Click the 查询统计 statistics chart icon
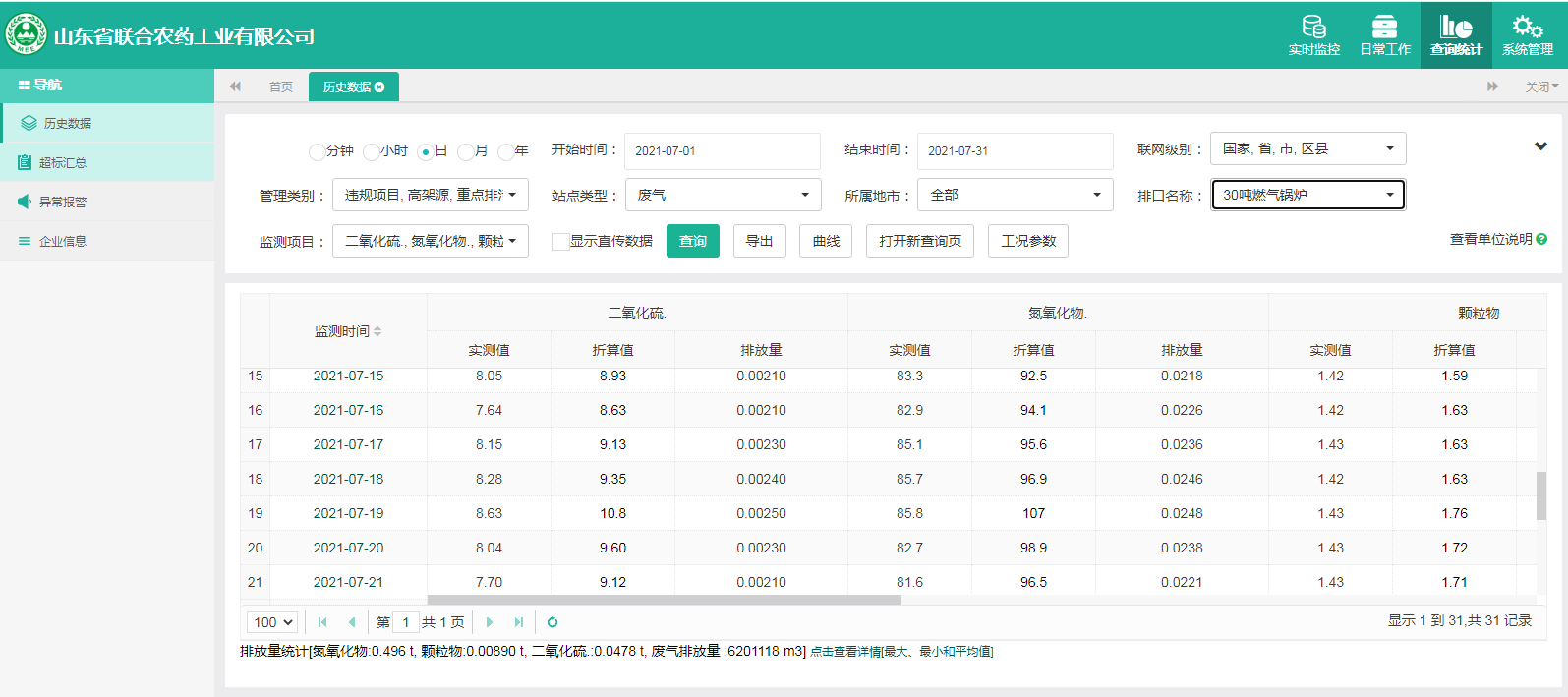Image resolution: width=1568 pixels, height=697 pixels. pos(1456,28)
